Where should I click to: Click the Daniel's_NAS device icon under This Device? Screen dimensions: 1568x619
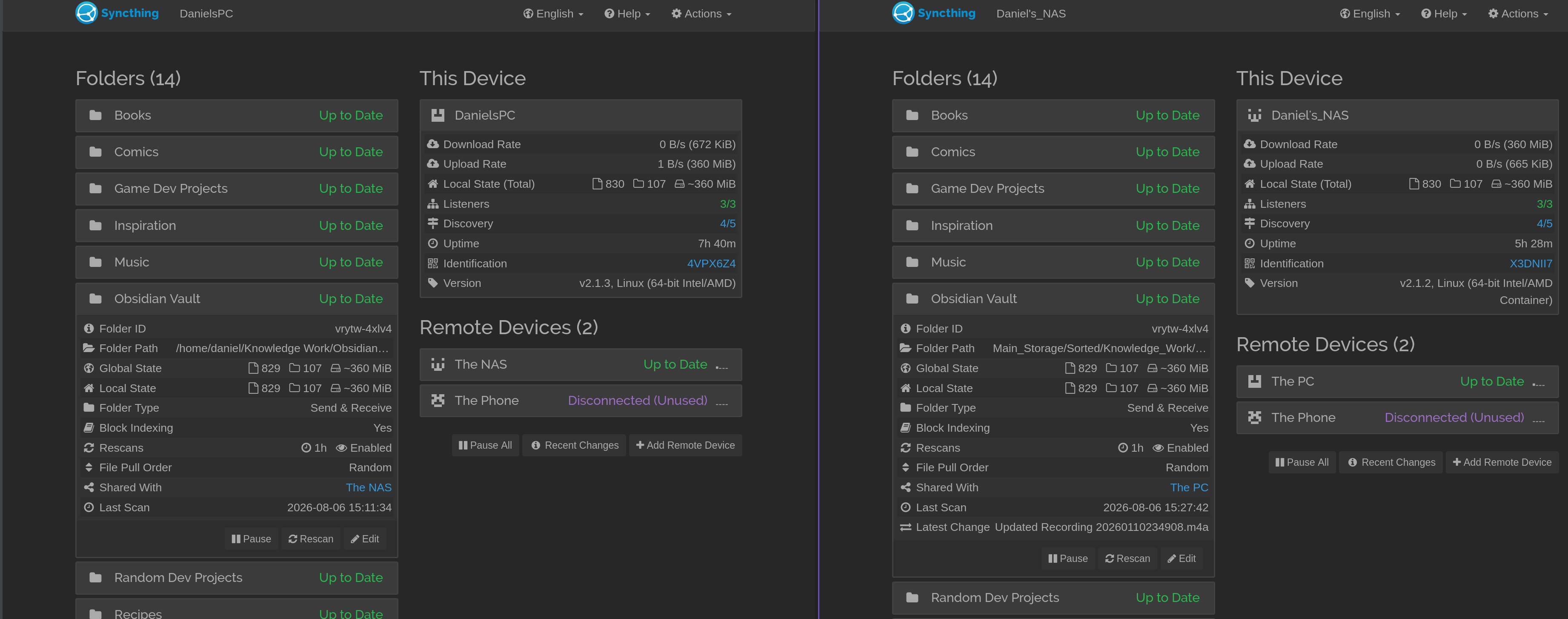click(1254, 115)
